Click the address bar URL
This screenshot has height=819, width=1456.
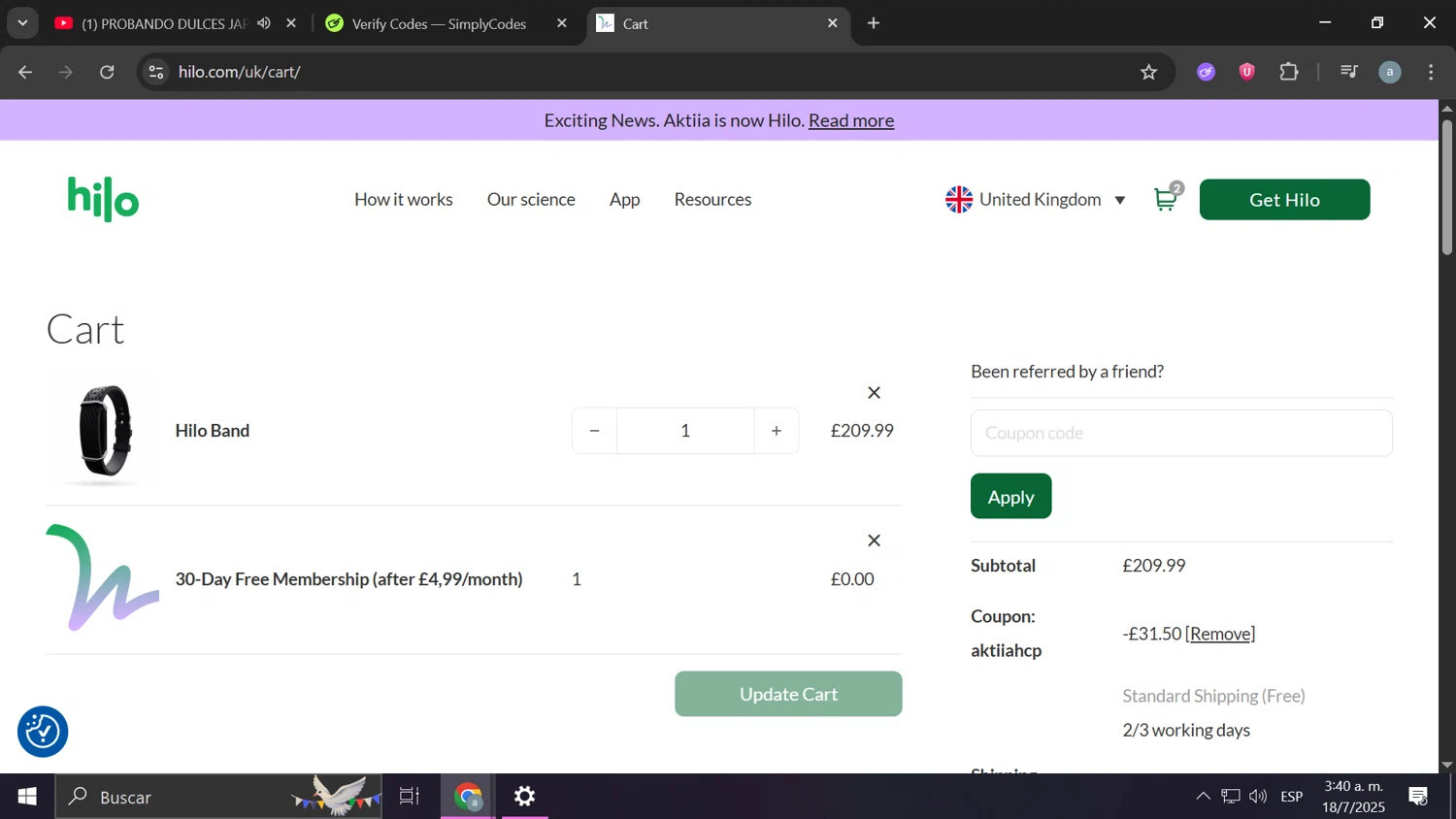point(240,72)
